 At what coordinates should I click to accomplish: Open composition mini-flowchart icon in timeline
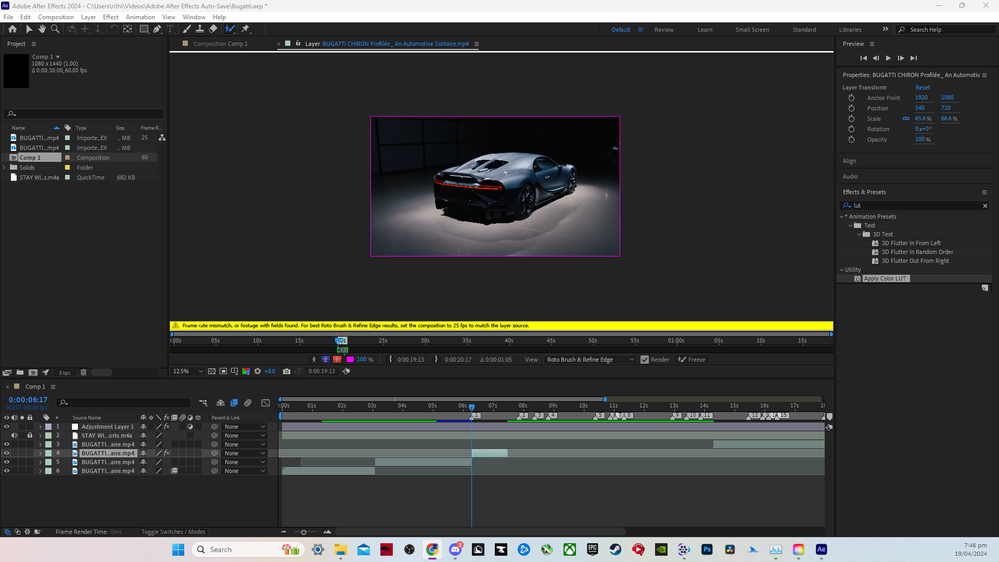(203, 403)
